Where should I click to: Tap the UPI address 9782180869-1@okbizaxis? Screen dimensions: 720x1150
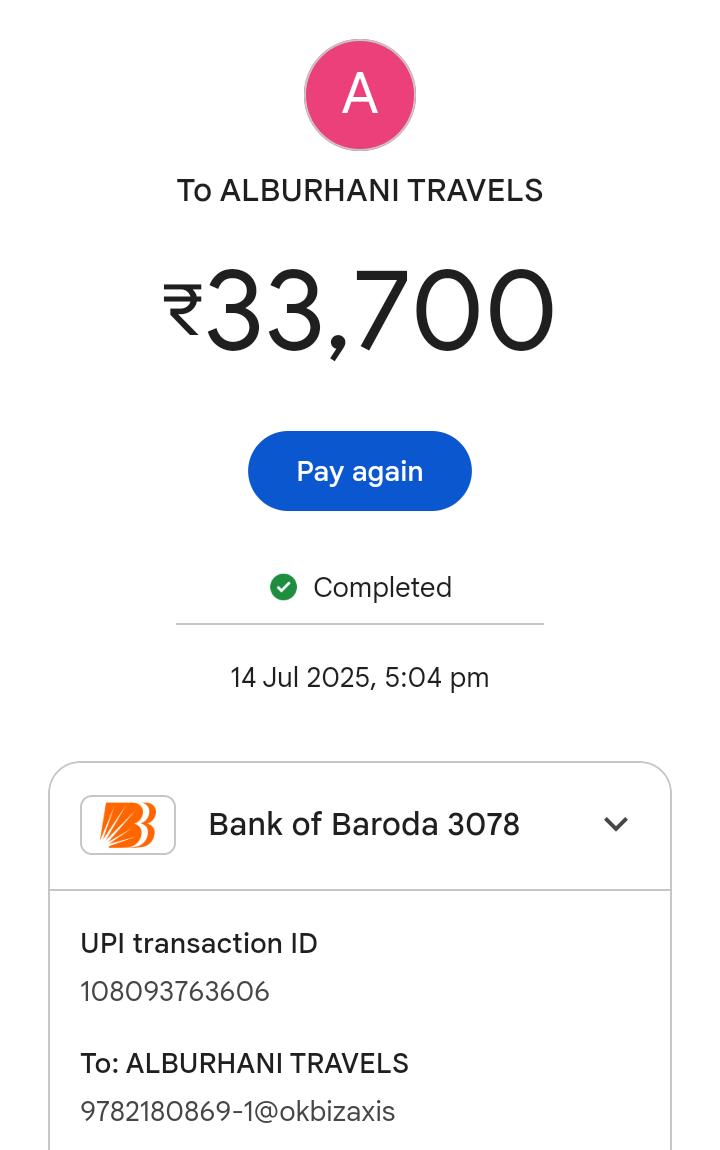click(x=238, y=1112)
